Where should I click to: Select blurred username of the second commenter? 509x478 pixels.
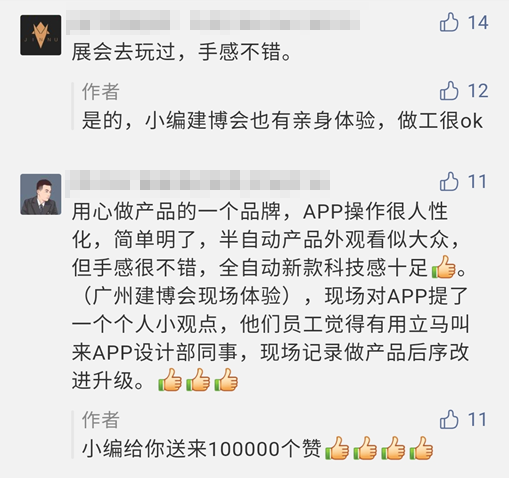(x=198, y=183)
